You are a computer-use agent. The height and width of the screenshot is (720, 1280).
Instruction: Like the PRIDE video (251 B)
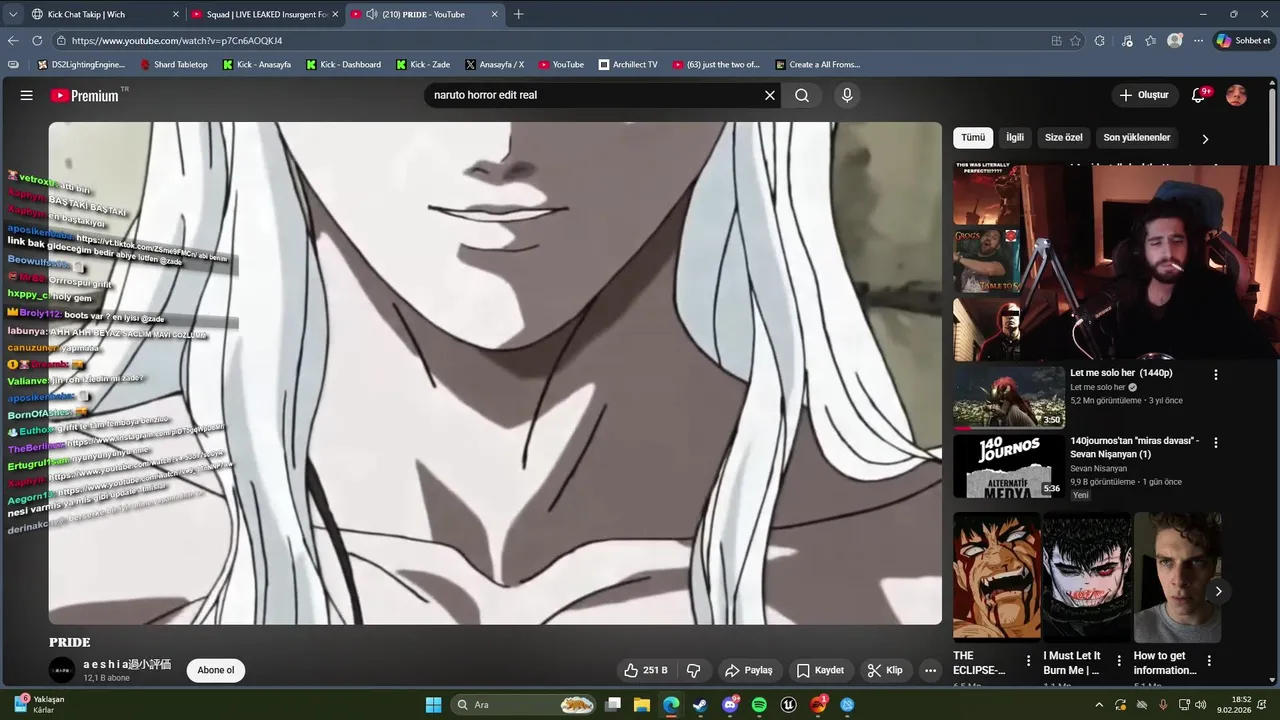pyautogui.click(x=645, y=670)
